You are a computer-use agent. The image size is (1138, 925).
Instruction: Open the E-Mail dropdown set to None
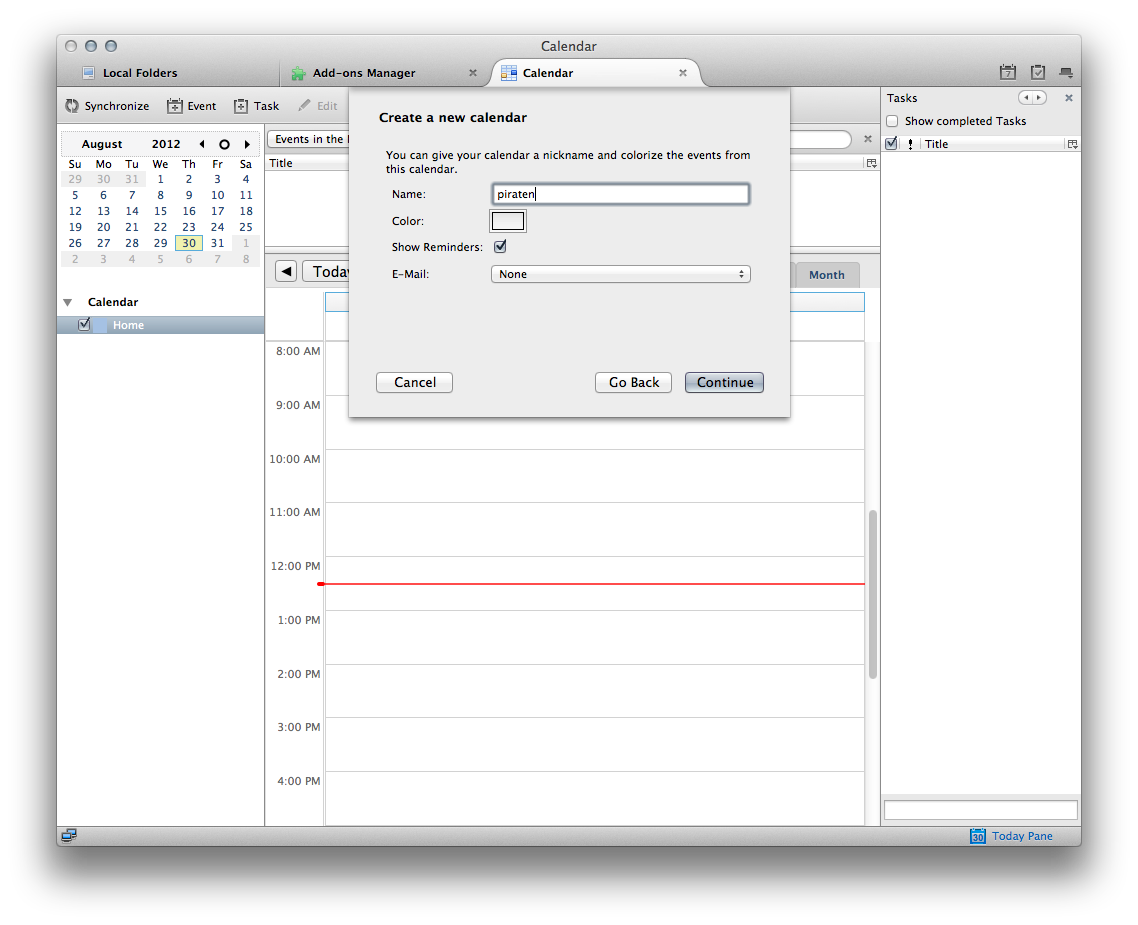(620, 274)
